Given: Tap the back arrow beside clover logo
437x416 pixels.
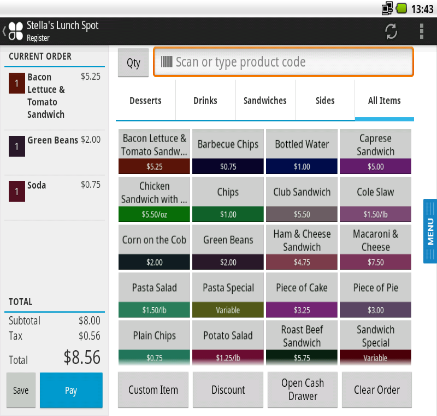Looking at the screenshot, I should click(x=4, y=31).
